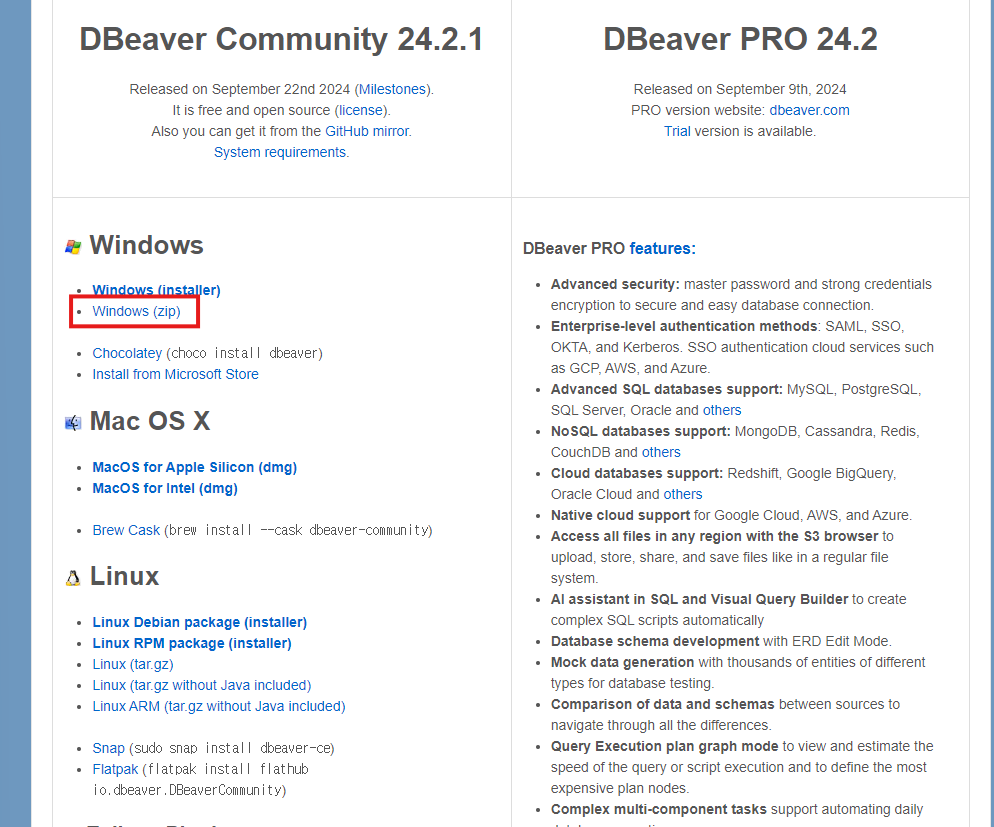Click Query Execution plan graph mode text
The image size is (994, 827).
(x=664, y=746)
